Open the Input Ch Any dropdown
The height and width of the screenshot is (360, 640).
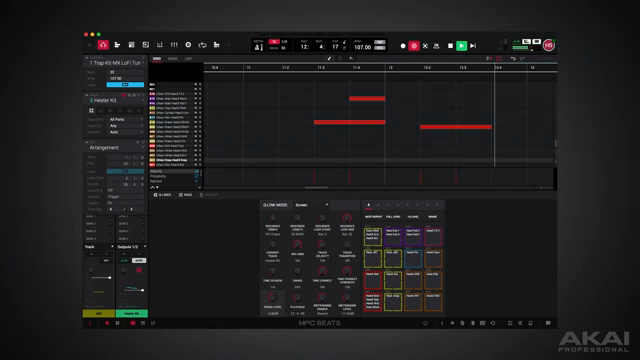click(x=126, y=126)
